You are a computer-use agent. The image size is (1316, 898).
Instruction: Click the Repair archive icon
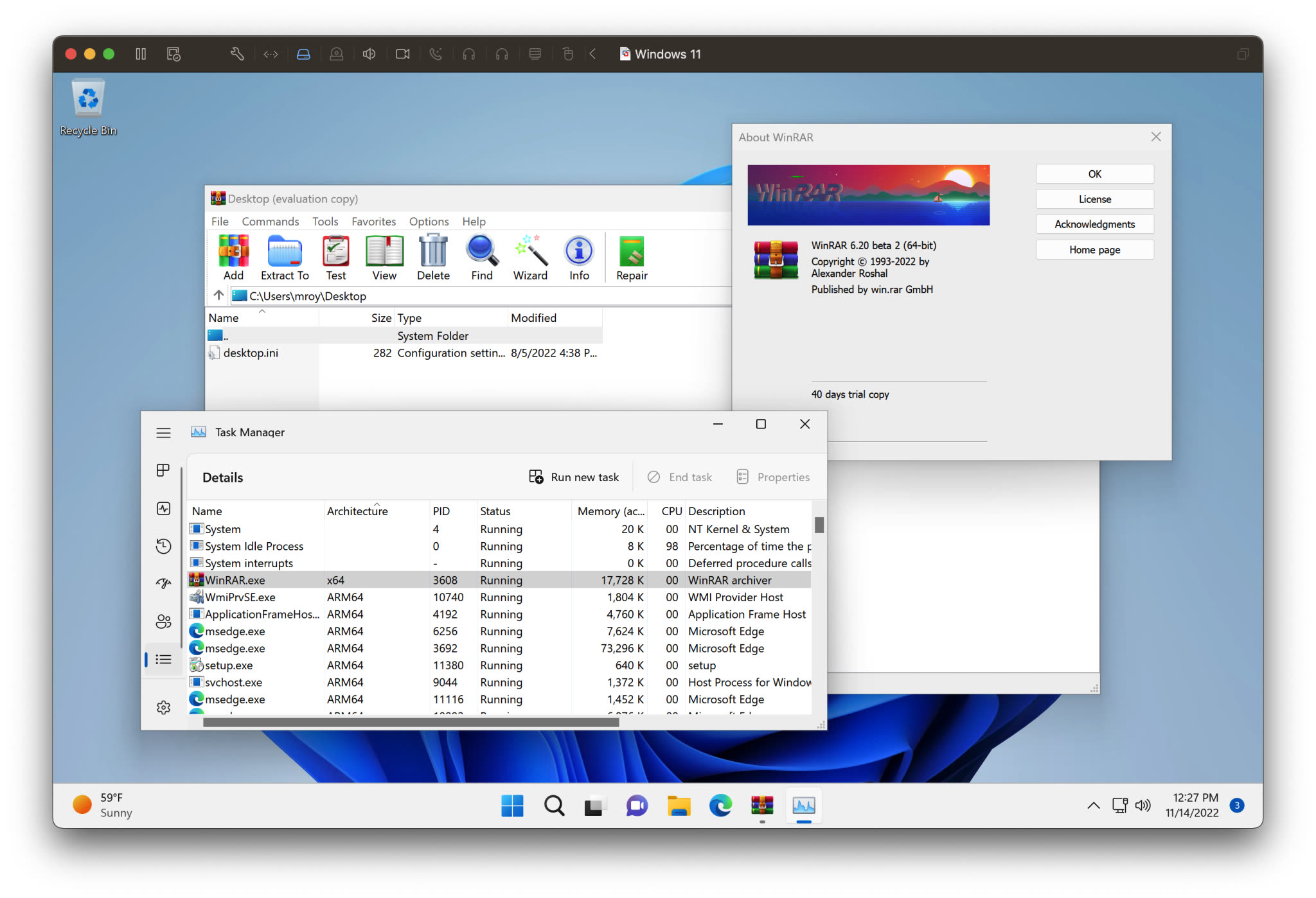[x=632, y=258]
